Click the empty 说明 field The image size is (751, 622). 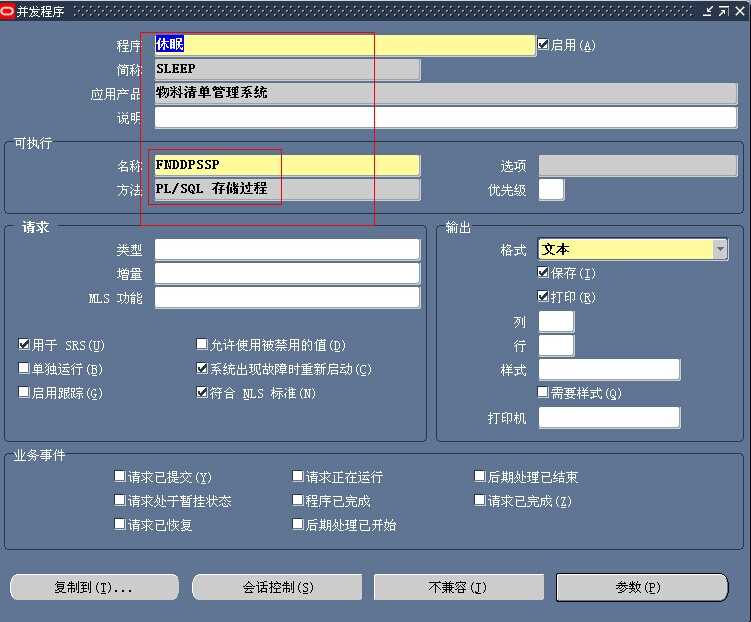(445, 117)
